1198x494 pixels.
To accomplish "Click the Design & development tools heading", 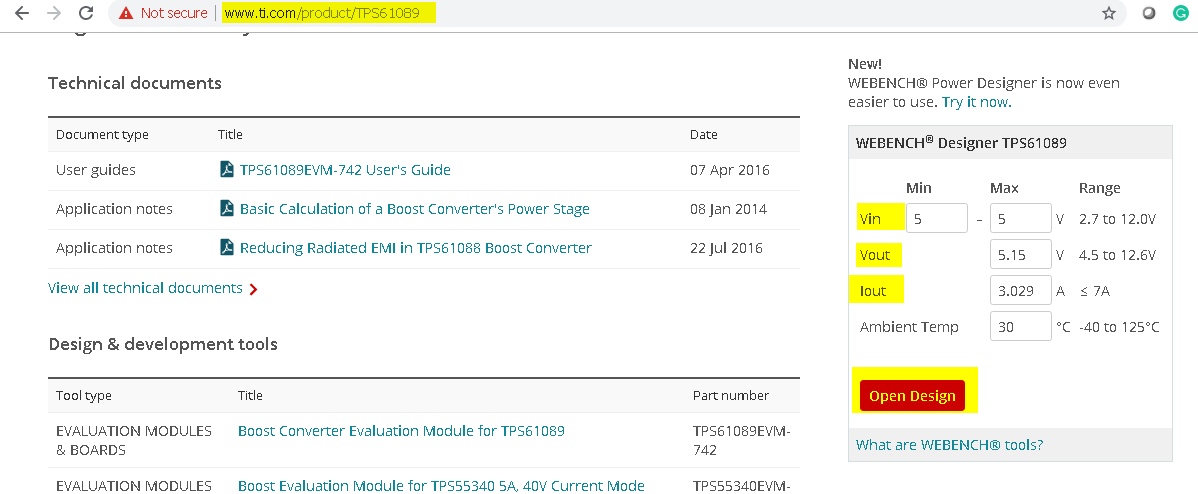I will 163,344.
